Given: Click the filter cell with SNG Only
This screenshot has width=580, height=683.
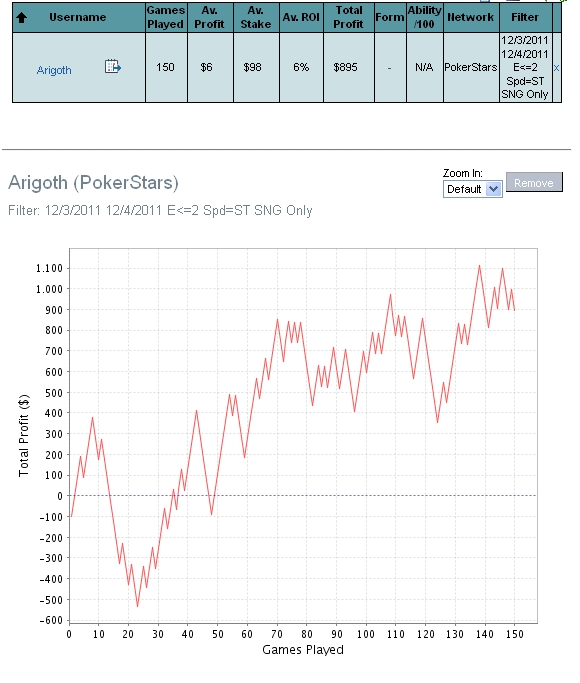Looking at the screenshot, I should (x=525, y=68).
